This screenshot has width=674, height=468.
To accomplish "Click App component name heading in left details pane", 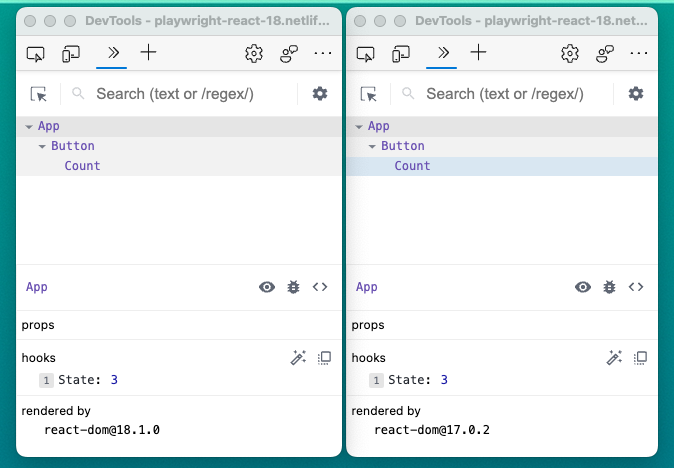I will pyautogui.click(x=37, y=287).
